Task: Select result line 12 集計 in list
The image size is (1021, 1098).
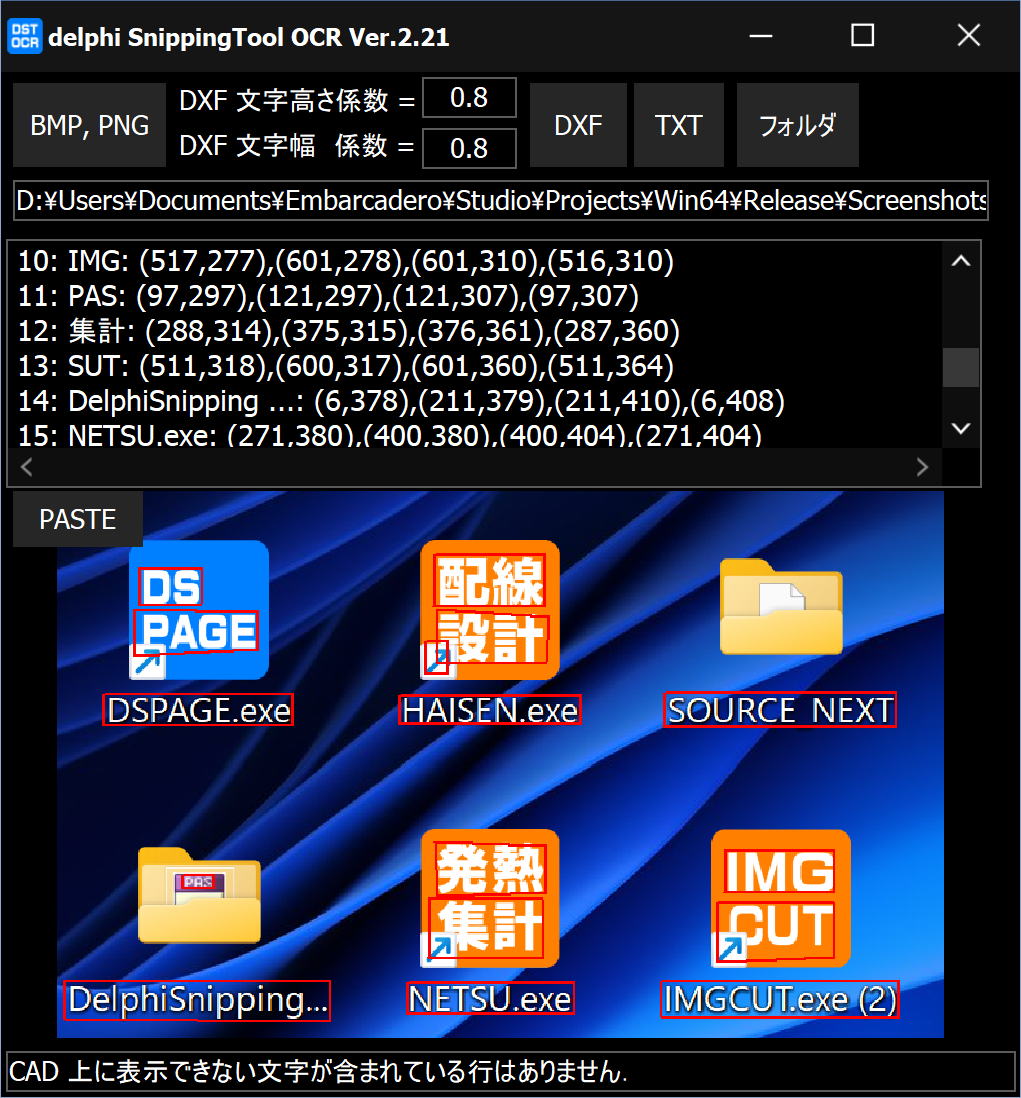Action: tap(349, 331)
